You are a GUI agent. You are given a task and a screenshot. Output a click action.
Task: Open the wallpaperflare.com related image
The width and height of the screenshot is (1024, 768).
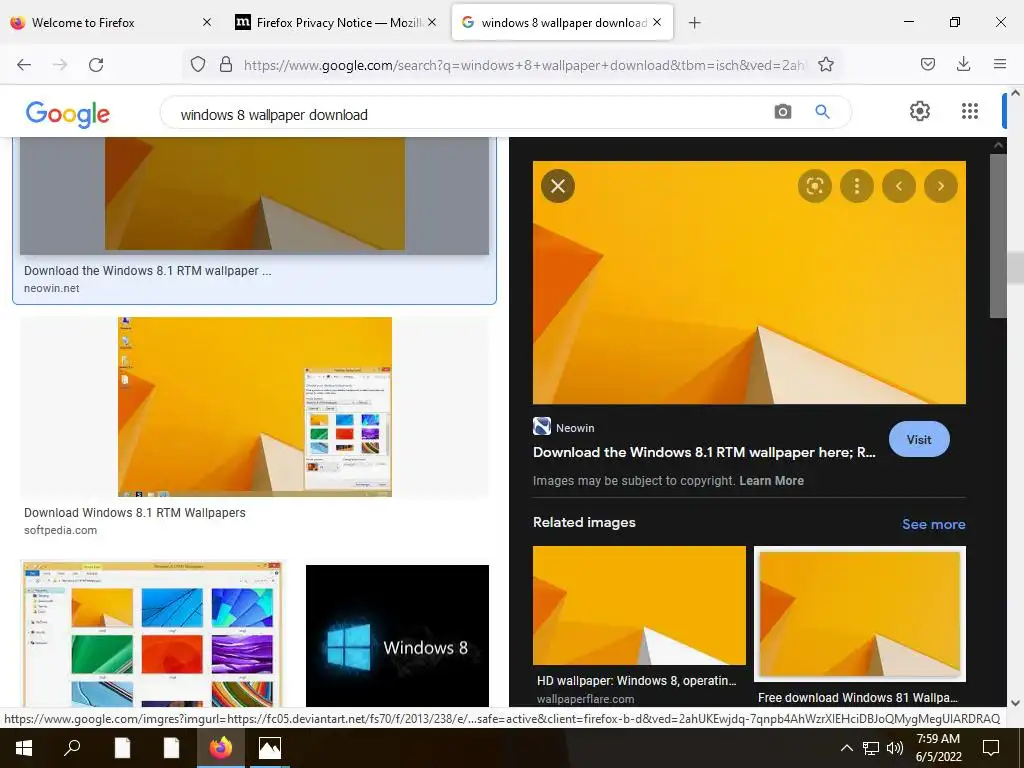click(639, 605)
